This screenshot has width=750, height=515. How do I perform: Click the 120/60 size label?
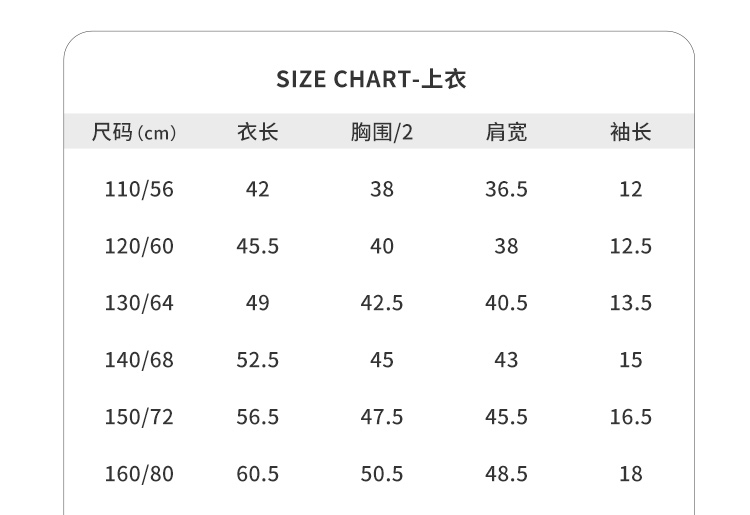139,246
